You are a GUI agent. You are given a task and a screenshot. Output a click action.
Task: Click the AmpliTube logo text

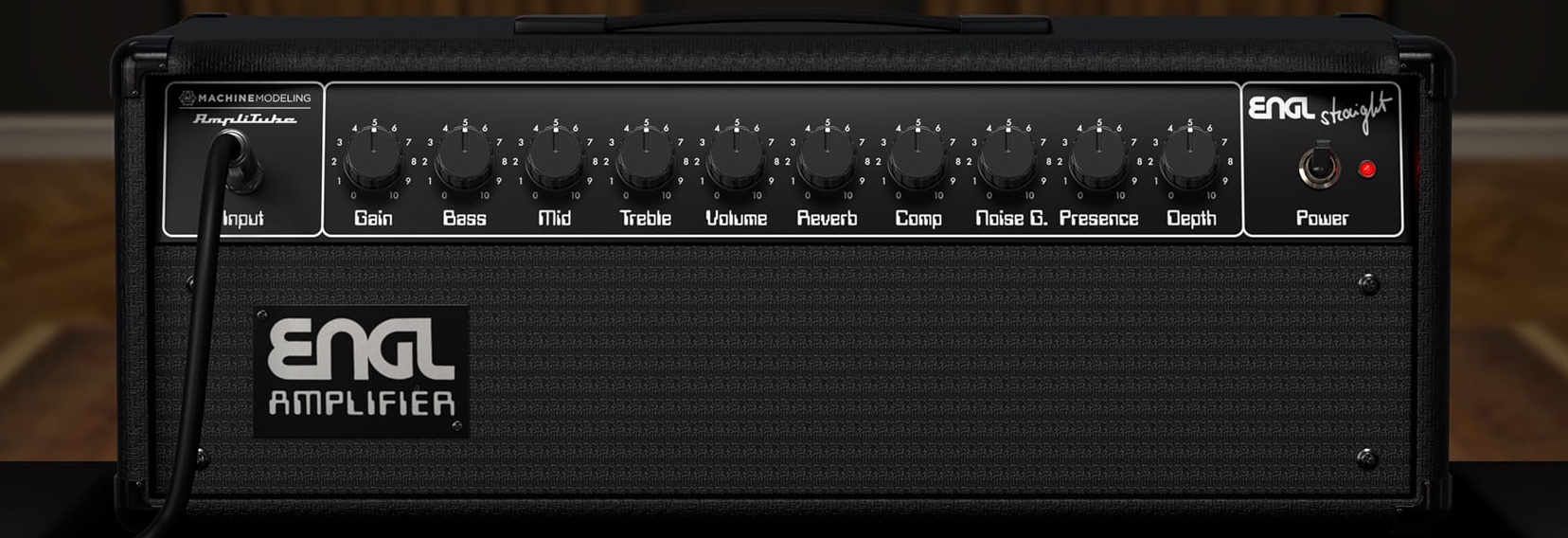pyautogui.click(x=245, y=118)
